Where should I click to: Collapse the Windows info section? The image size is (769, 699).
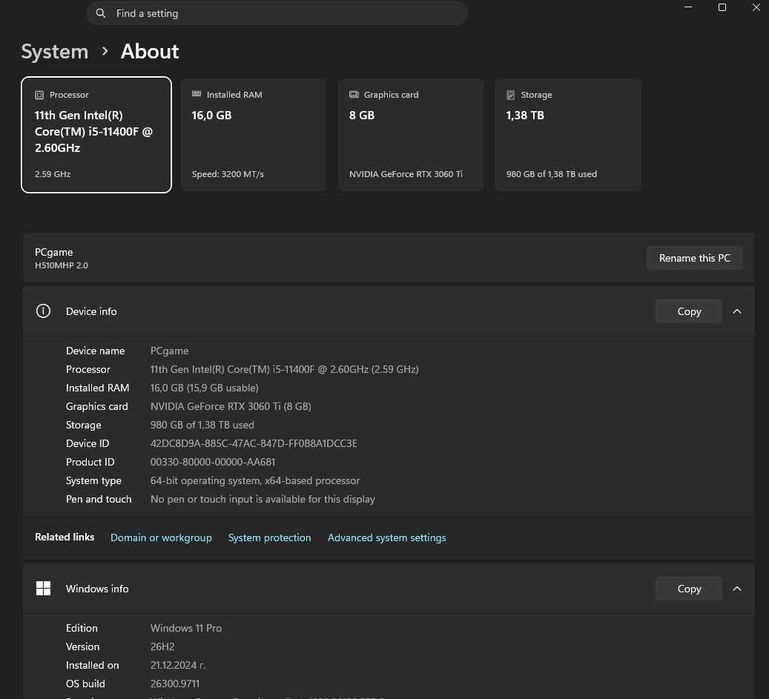pyautogui.click(x=737, y=589)
